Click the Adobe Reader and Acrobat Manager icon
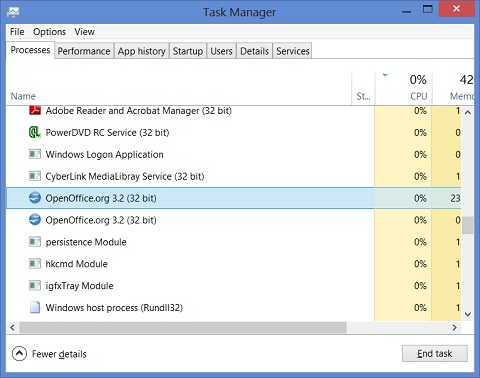 (x=35, y=110)
